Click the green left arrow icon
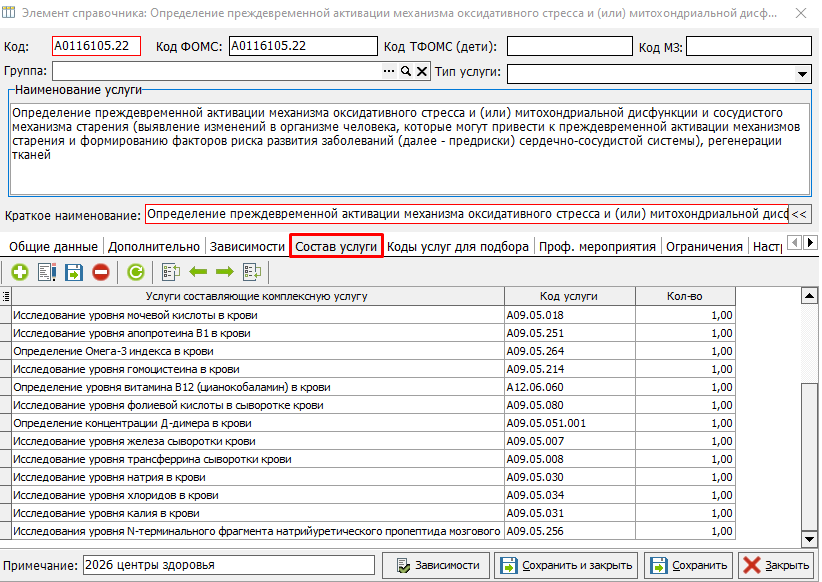The image size is (822, 582). pyautogui.click(x=198, y=272)
